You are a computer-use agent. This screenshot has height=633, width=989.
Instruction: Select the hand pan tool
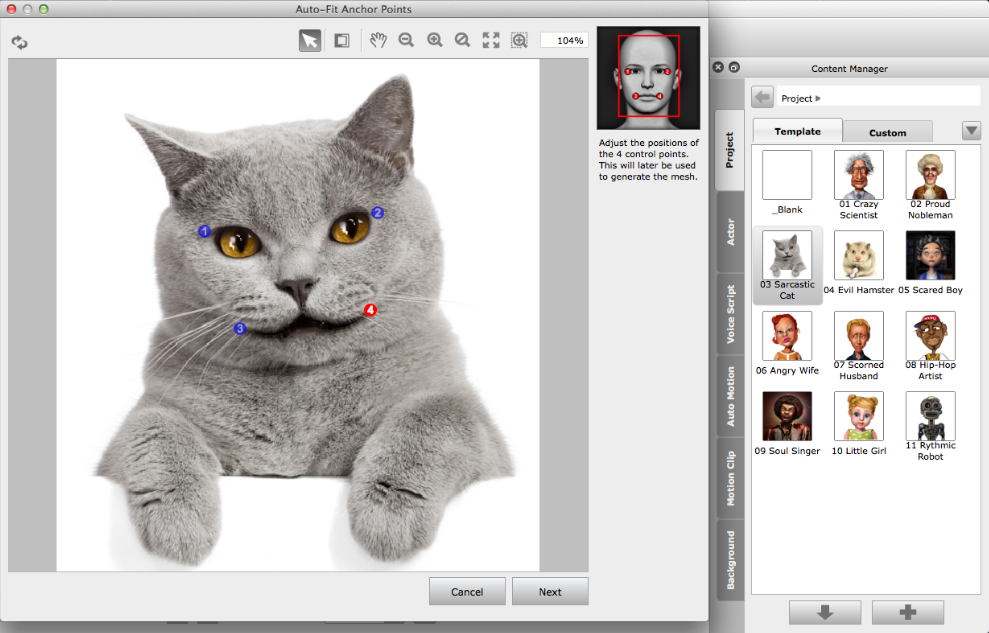point(378,41)
